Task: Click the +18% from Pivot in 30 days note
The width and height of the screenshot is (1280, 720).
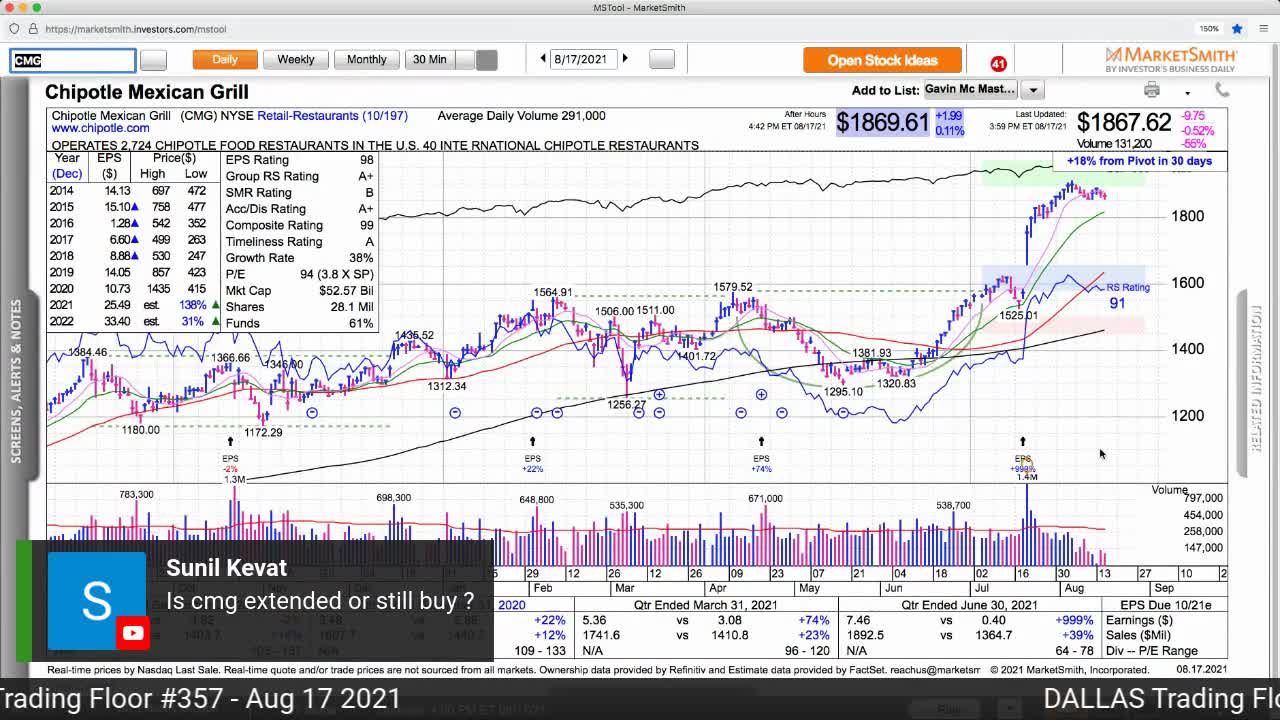Action: tap(1138, 161)
